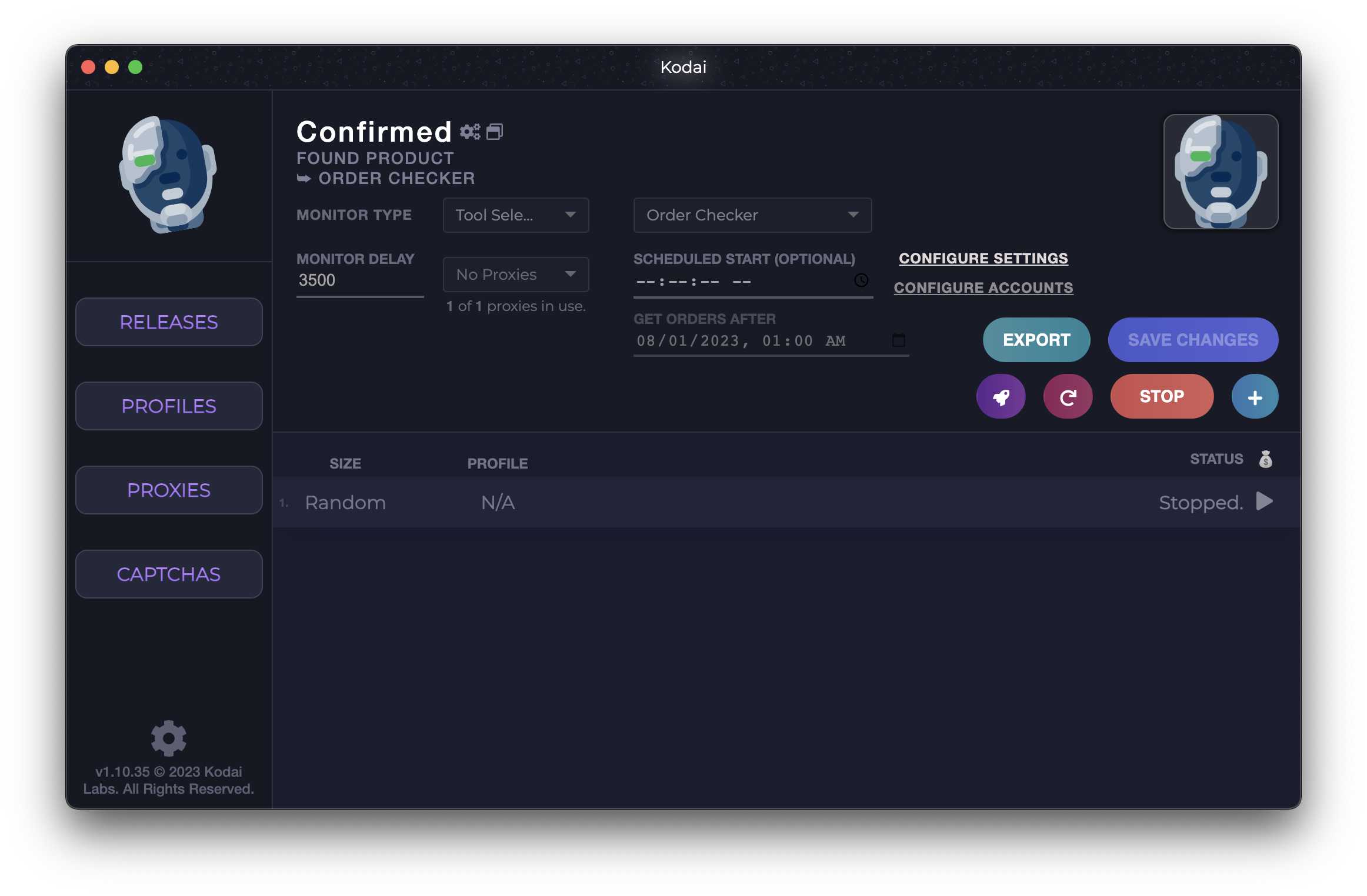Screen dimensions: 1367x896
Task: Go to the RELEASES section
Action: pos(169,322)
